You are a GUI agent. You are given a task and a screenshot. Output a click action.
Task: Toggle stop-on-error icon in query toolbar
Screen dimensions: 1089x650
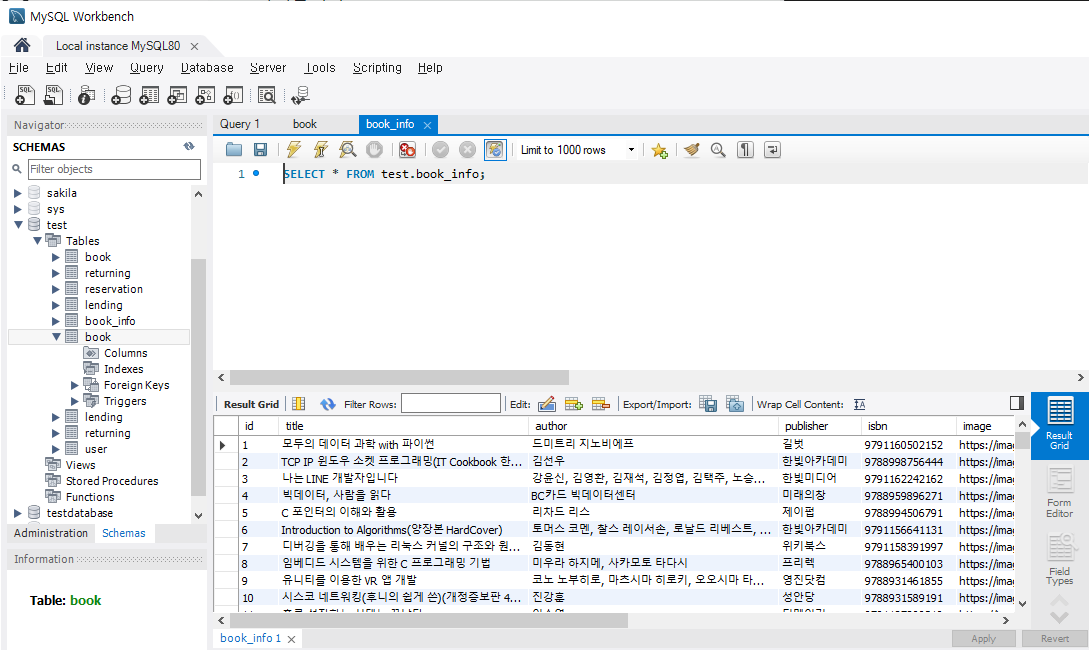pos(408,149)
